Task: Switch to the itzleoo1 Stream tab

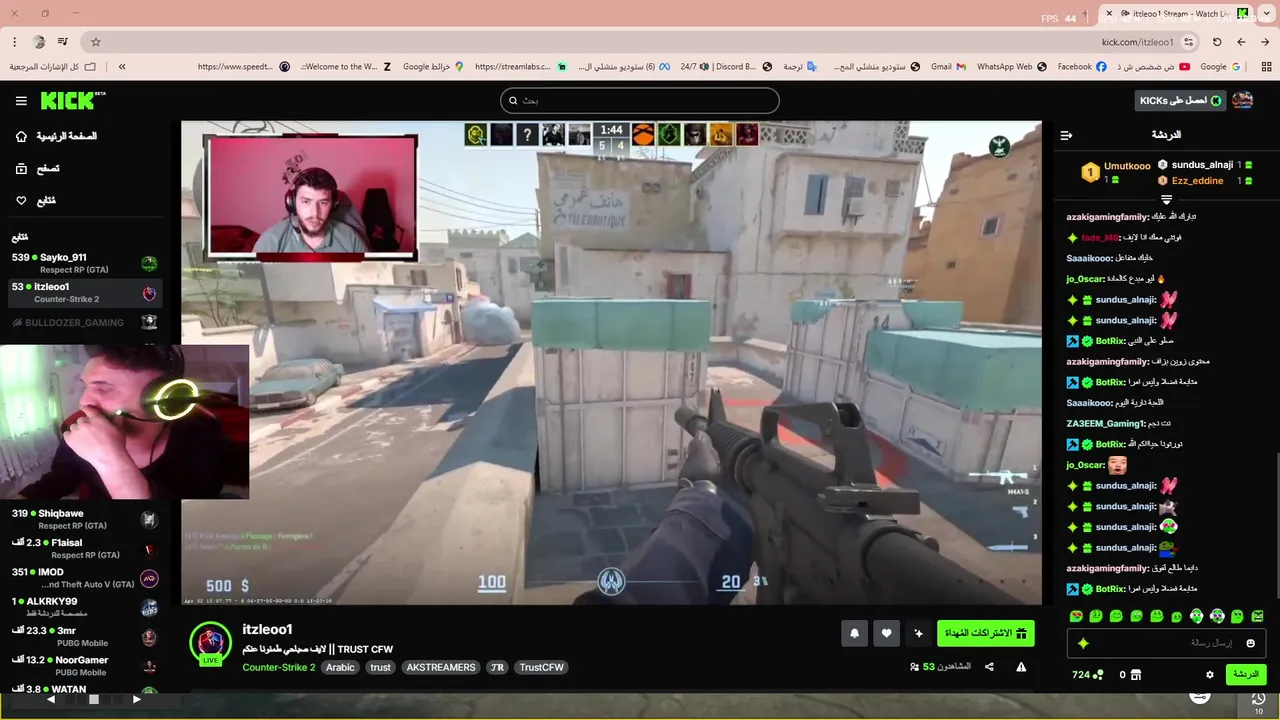Action: point(1176,14)
